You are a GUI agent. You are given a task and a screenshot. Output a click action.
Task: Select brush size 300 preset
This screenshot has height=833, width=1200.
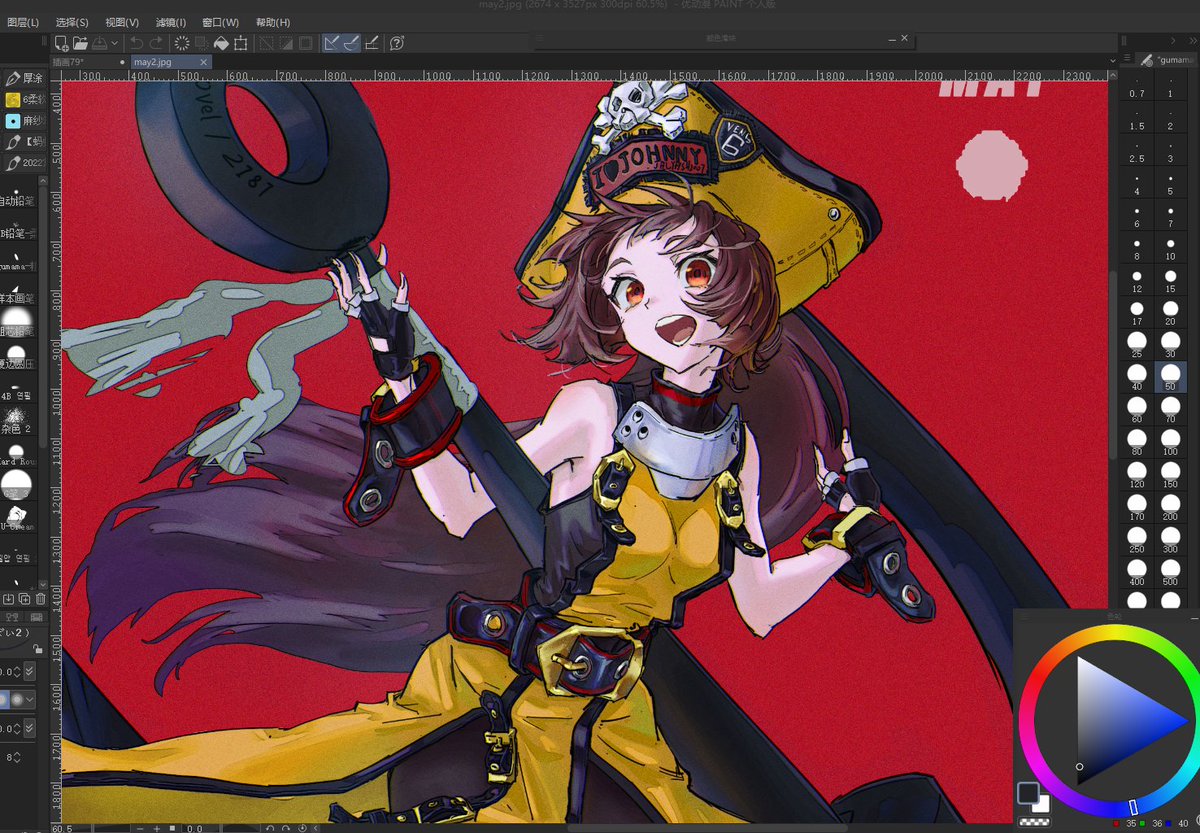coord(1170,539)
